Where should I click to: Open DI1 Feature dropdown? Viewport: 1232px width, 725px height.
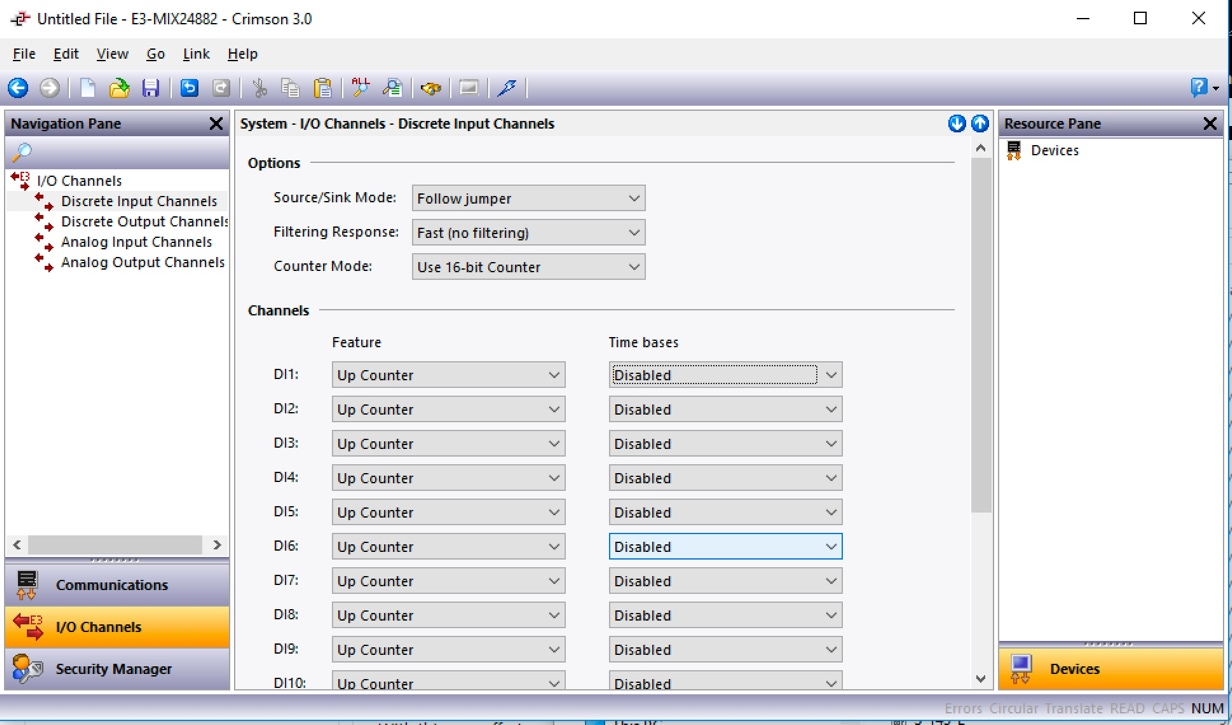click(x=448, y=375)
